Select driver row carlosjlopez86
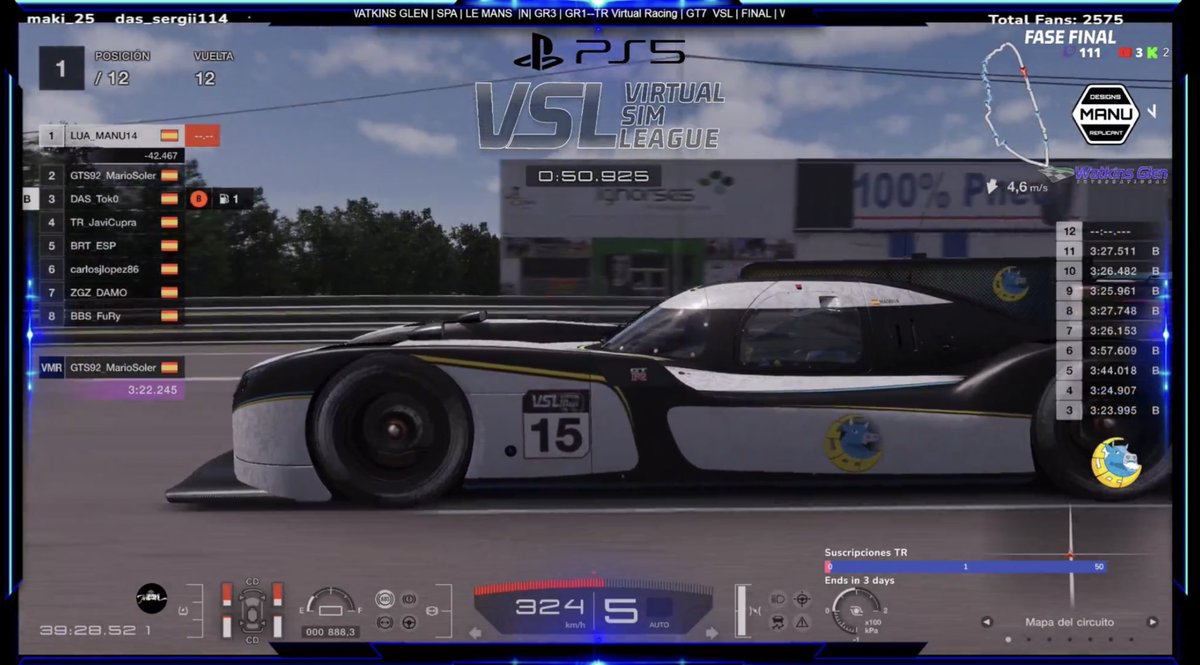 [x=110, y=269]
